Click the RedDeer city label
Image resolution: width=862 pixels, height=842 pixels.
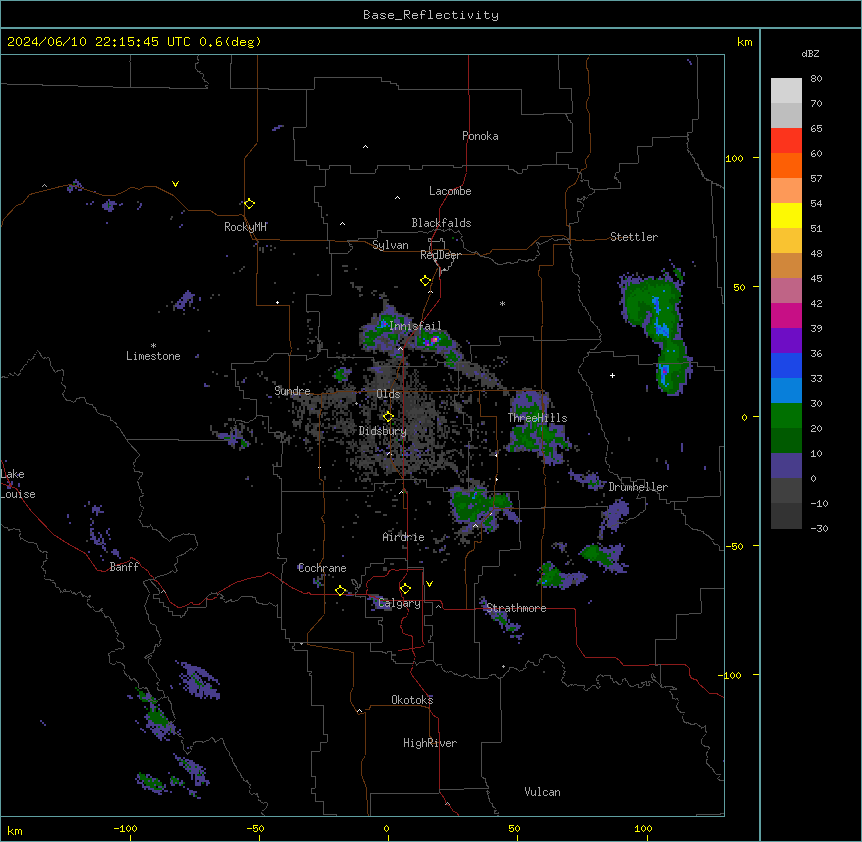440,255
